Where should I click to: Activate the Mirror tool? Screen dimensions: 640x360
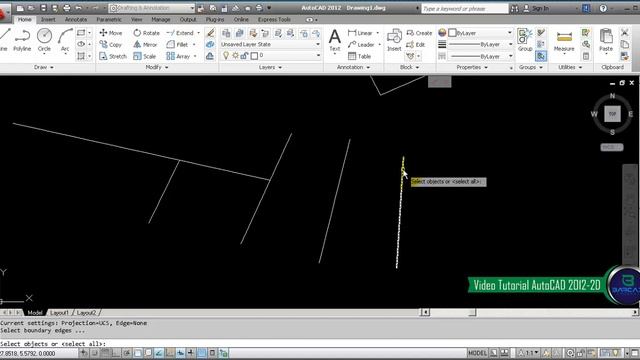tap(145, 44)
